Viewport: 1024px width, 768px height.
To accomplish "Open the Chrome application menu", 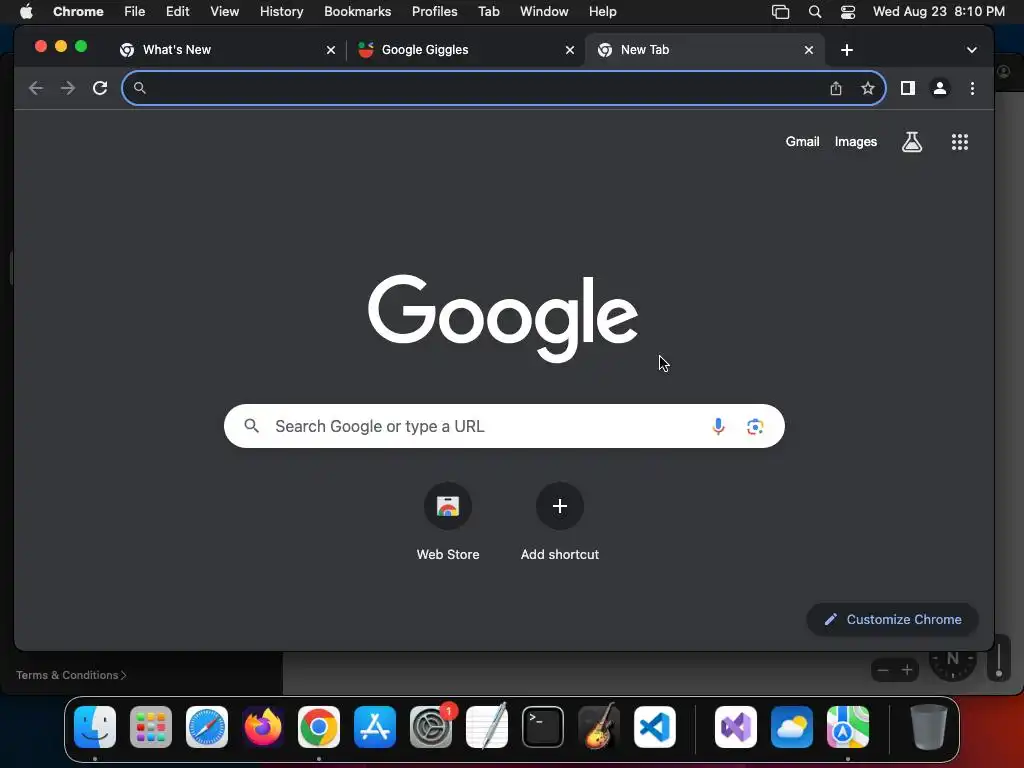I will [78, 12].
